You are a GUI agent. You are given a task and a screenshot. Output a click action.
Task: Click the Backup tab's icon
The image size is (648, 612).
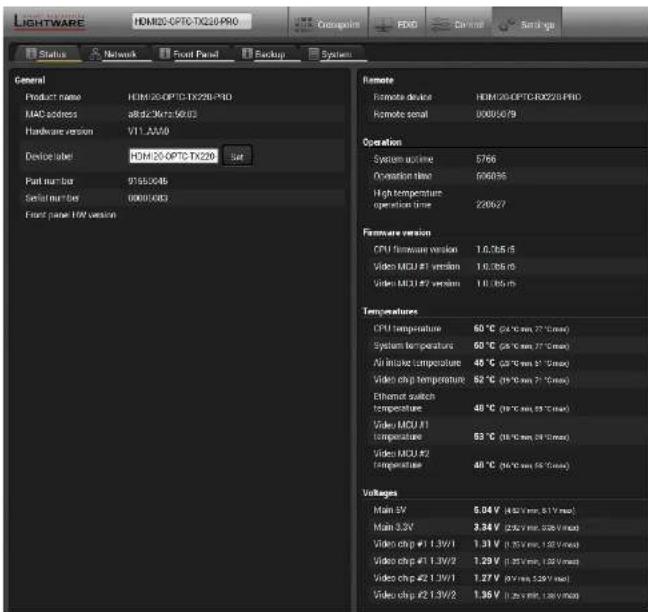click(247, 54)
